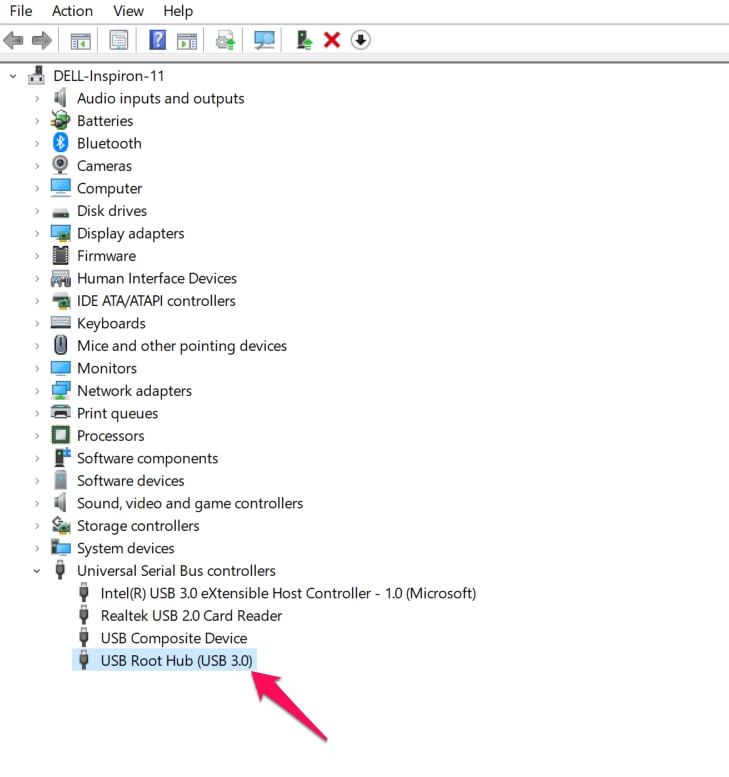The height and width of the screenshot is (777, 729).
Task: Click the Forward arrow toolbar icon
Action: click(42, 40)
